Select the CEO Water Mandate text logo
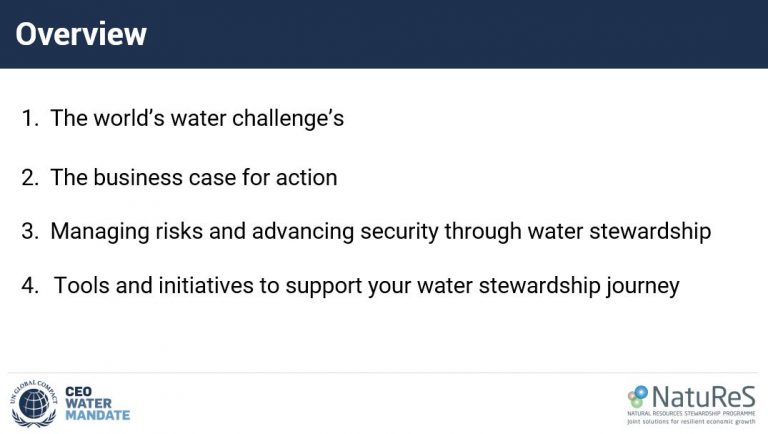Image resolution: width=768 pixels, height=434 pixels. click(x=97, y=403)
